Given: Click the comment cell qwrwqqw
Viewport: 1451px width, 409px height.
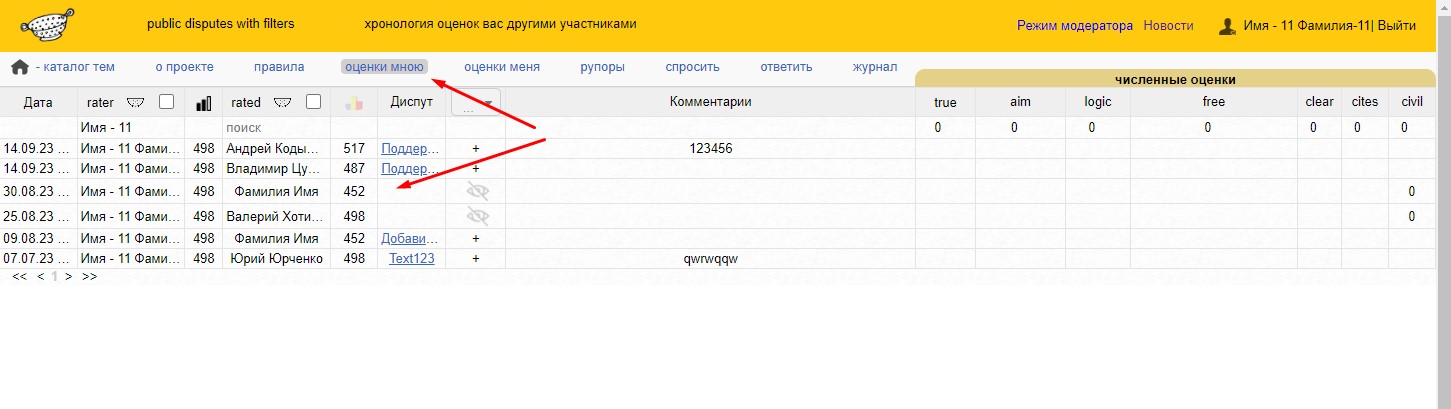Looking at the screenshot, I should tap(710, 259).
